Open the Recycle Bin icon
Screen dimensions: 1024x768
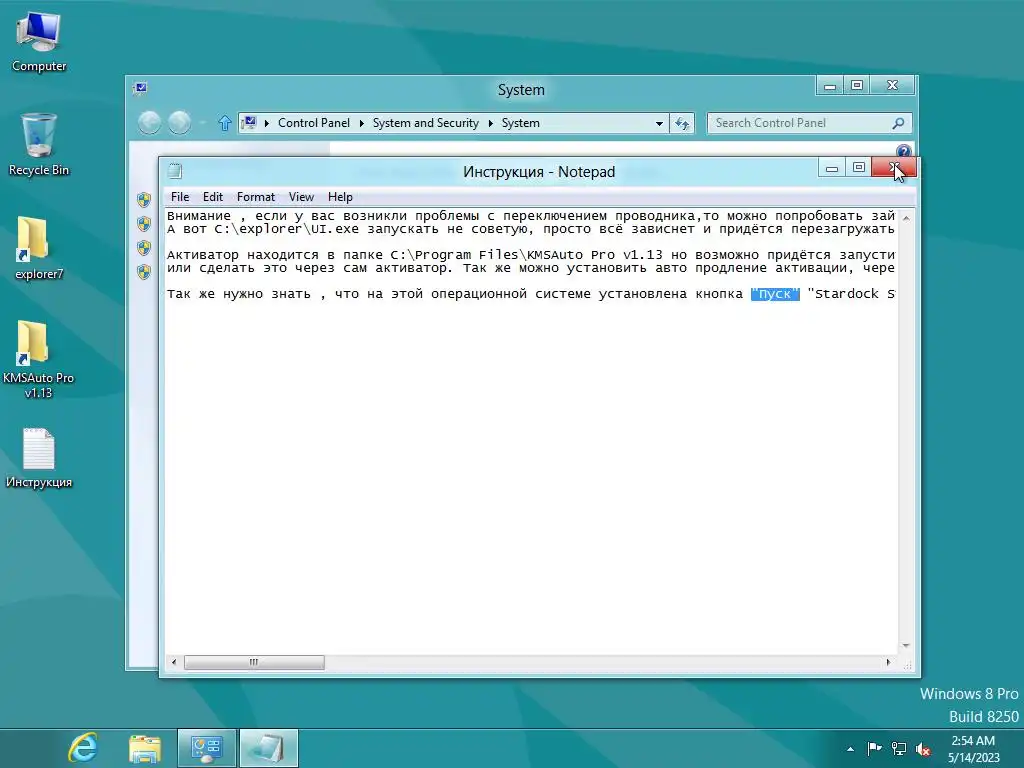39,144
